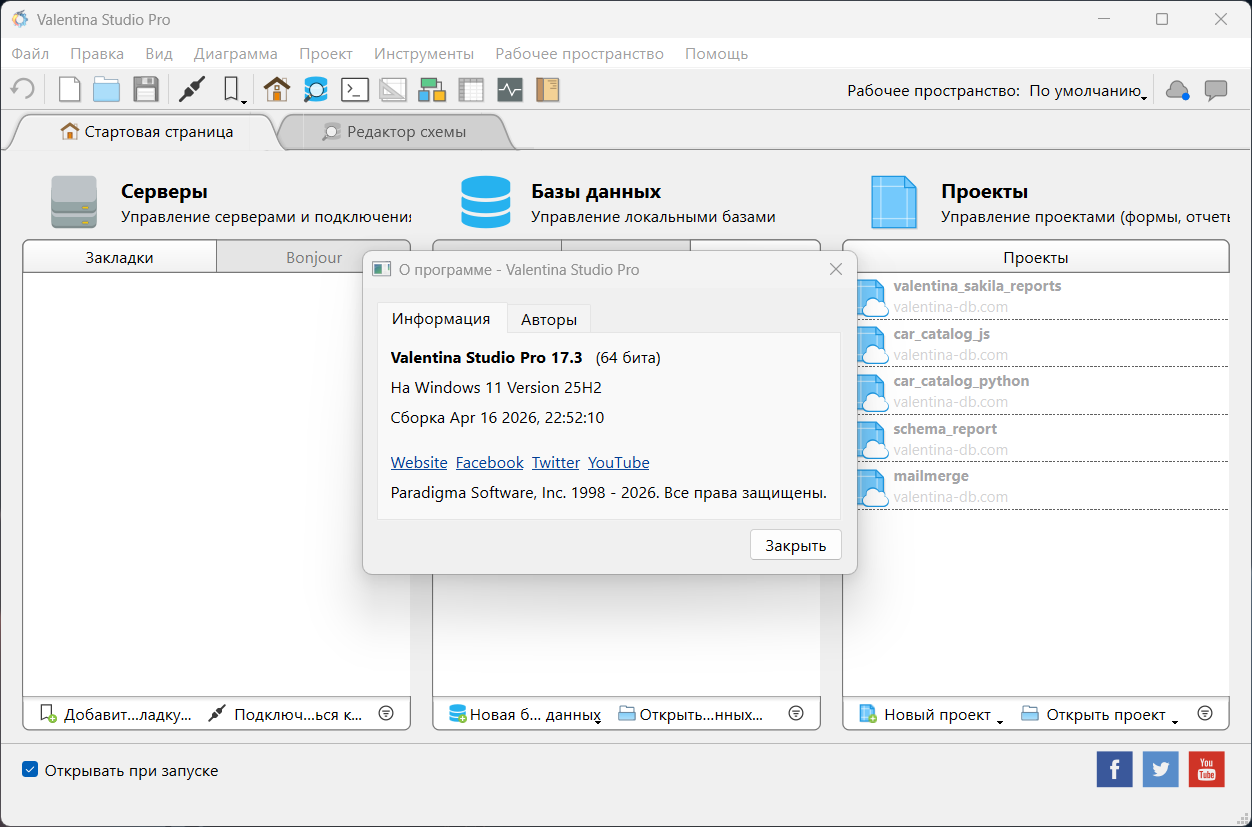The image size is (1252, 827).
Task: Click the floppy disk save icon
Action: (146, 89)
